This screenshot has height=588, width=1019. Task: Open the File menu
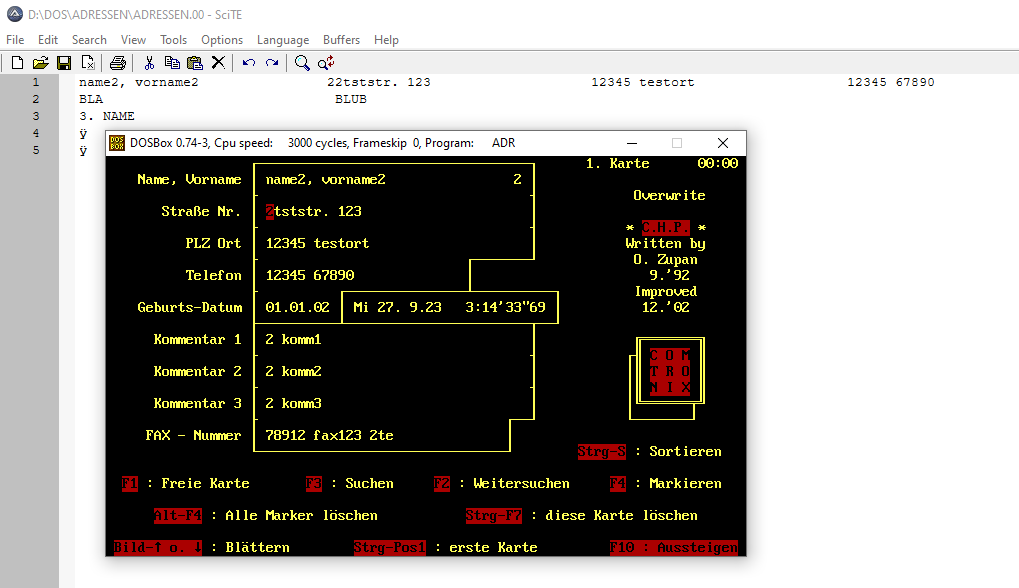[15, 40]
